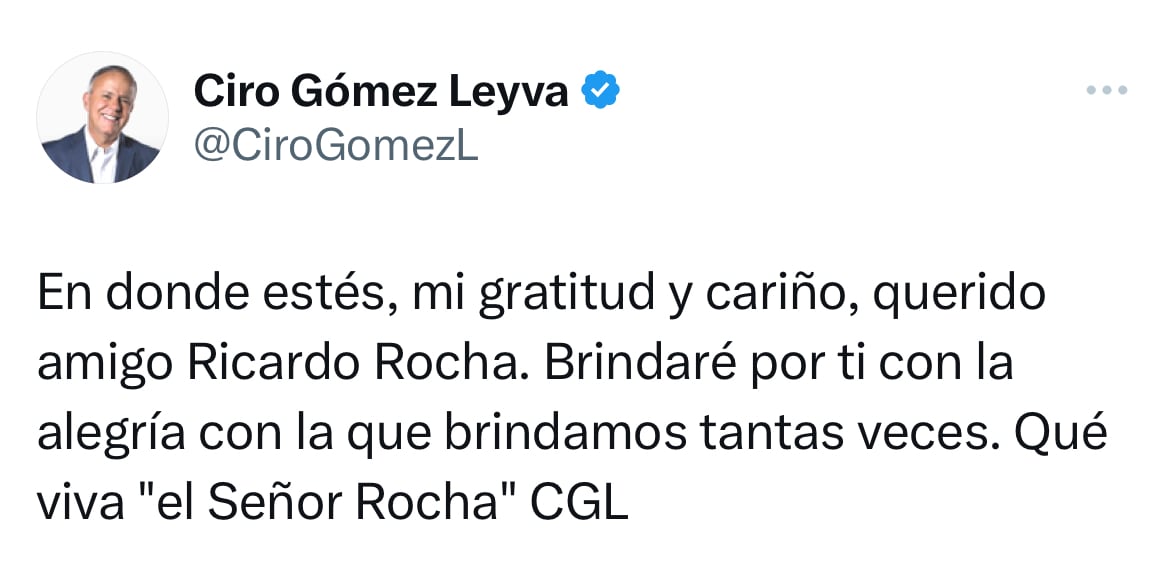
Task: Open Ciro Gómez Leyva's profile picture
Action: point(102,118)
